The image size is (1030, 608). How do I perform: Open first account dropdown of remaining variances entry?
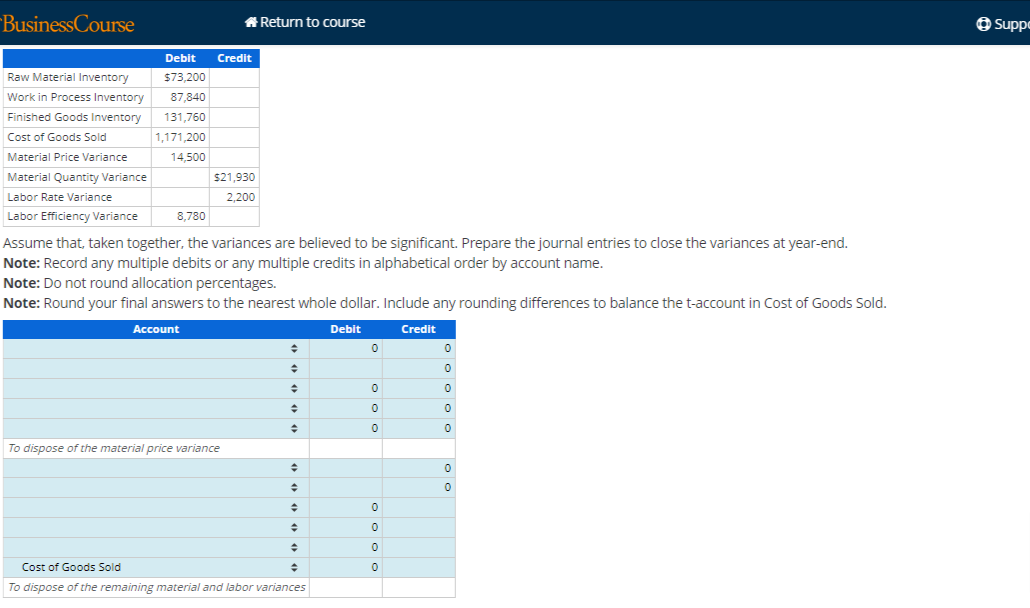pyautogui.click(x=156, y=468)
